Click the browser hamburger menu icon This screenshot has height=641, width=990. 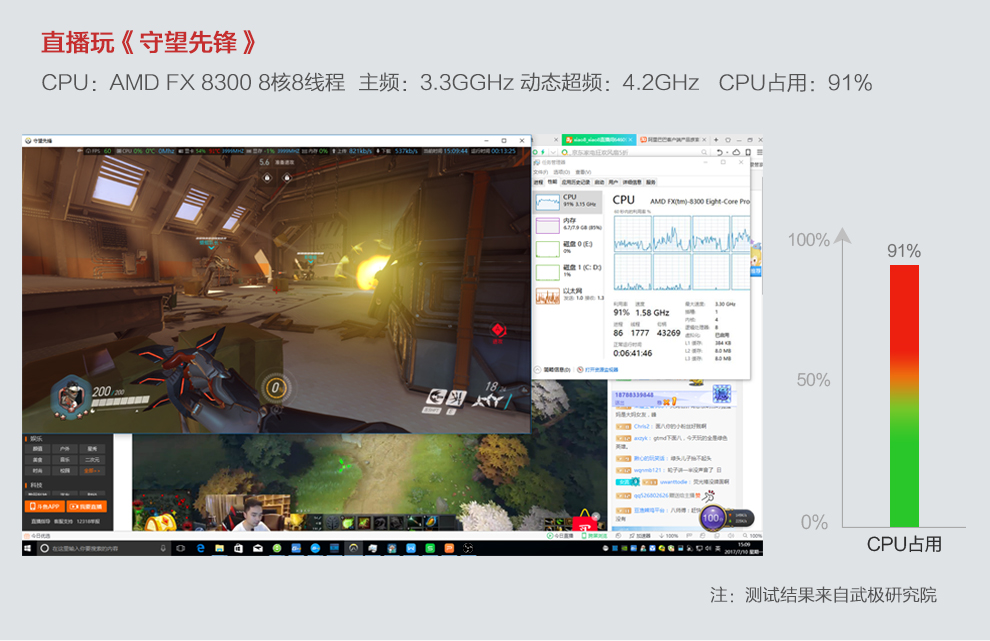760,152
